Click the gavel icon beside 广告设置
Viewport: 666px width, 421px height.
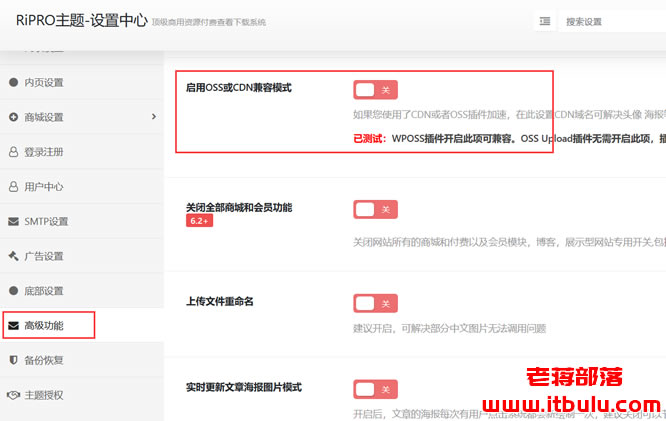pyautogui.click(x=14, y=256)
